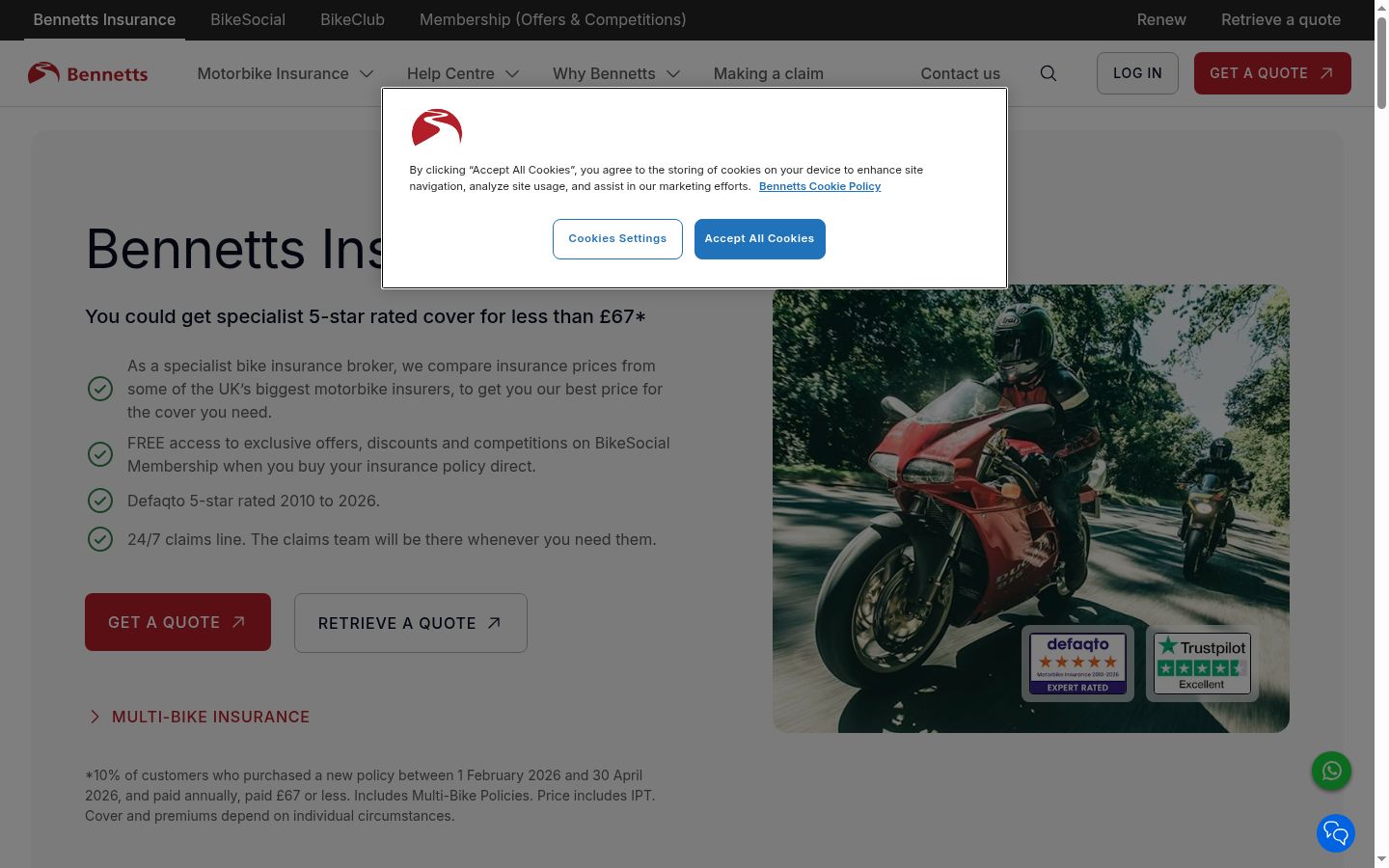1389x868 pixels.
Task: Click the red GET A QUOTE hero button
Action: pos(177,622)
